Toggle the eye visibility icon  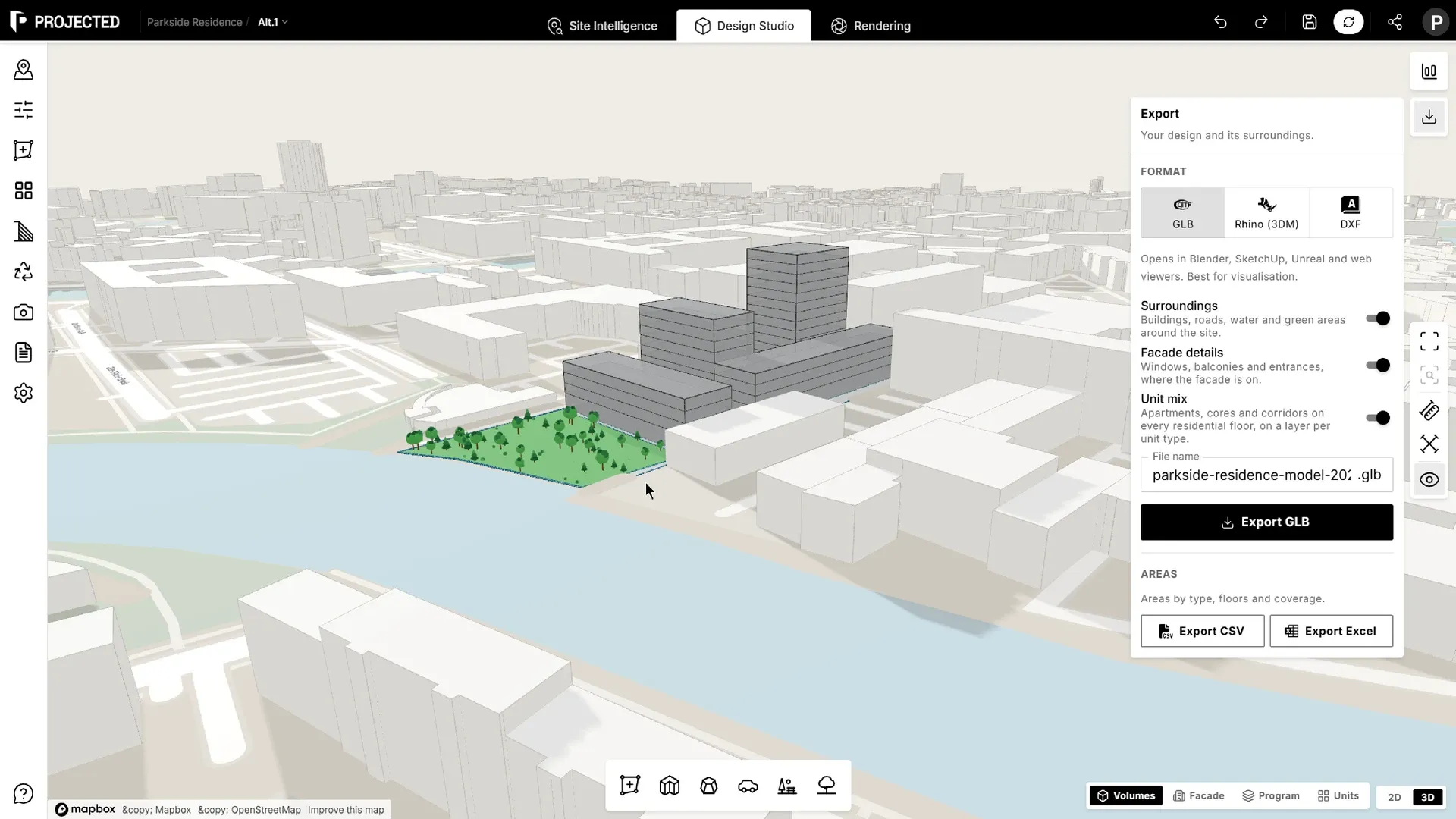tap(1429, 480)
